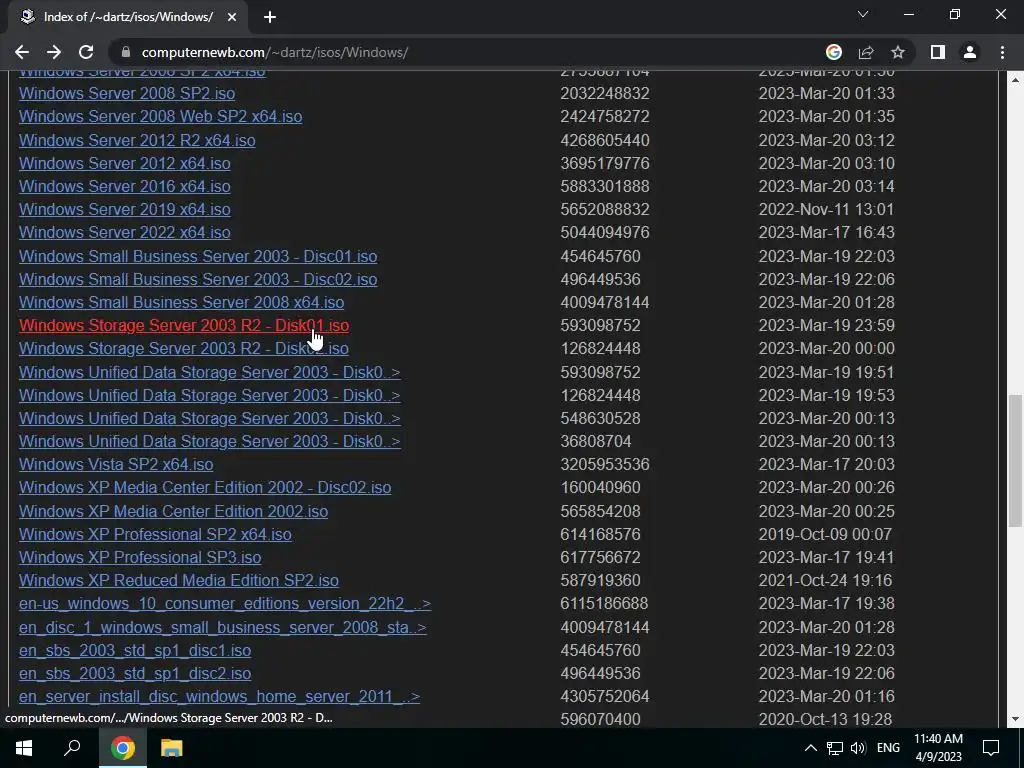This screenshot has width=1024, height=768.
Task: Open the Windows Start menu
Action: (24, 748)
